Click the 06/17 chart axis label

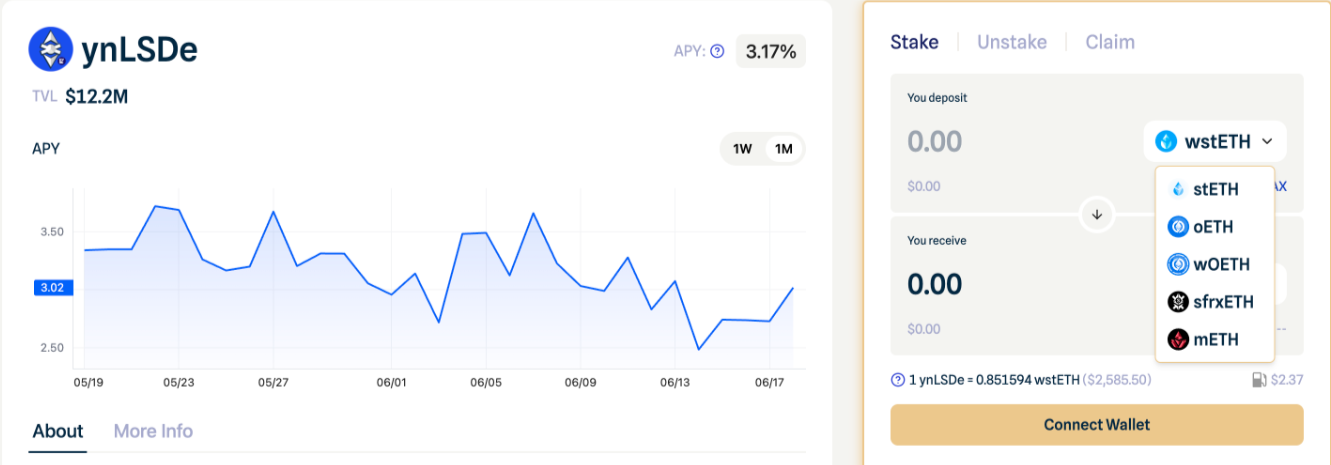tap(770, 382)
